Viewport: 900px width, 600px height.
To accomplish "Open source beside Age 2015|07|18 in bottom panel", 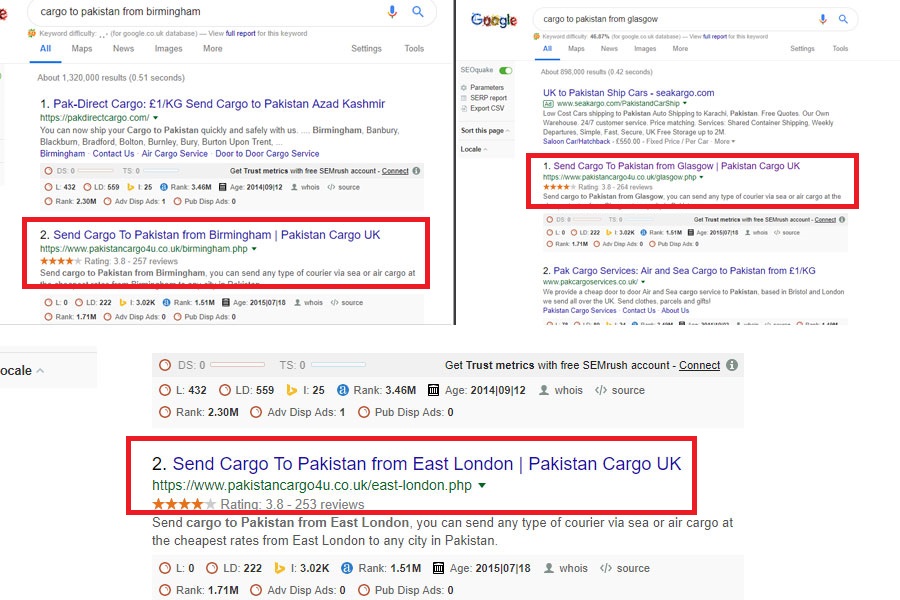I will (x=625, y=568).
